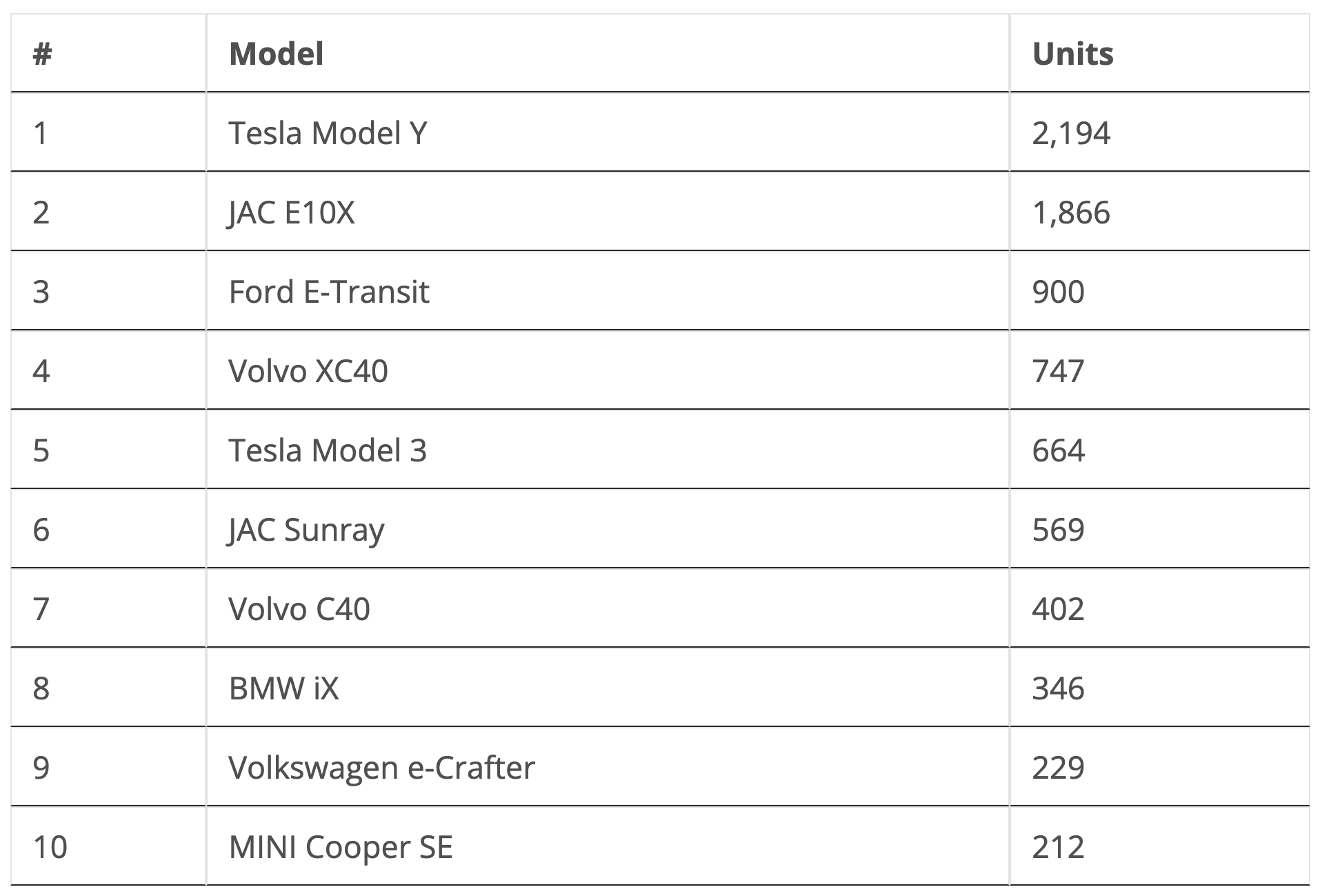Select the 212 units cell
Screen dimensions: 1320x896
(1058, 847)
